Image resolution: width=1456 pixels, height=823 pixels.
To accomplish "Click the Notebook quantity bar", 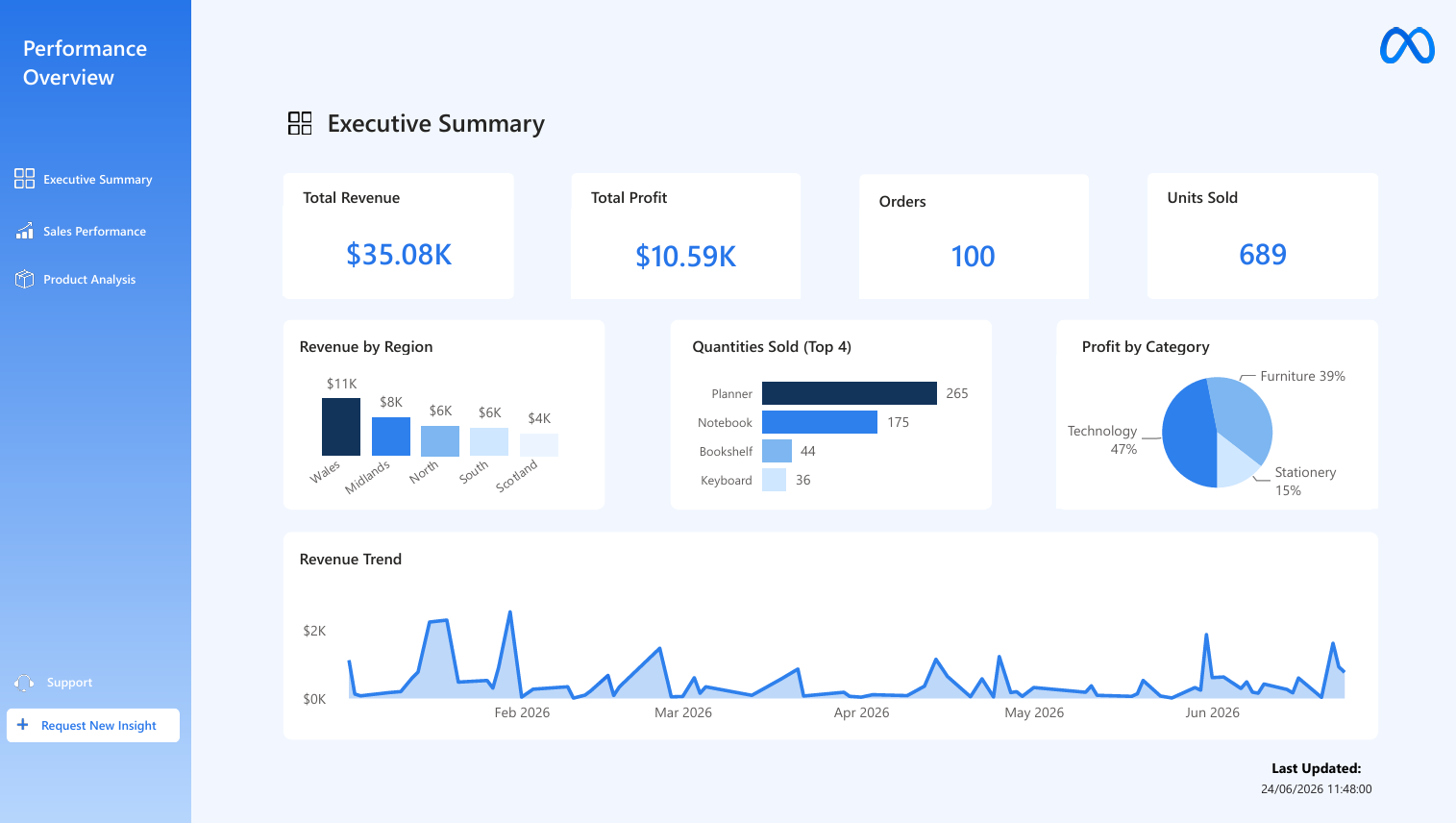I will coord(820,422).
